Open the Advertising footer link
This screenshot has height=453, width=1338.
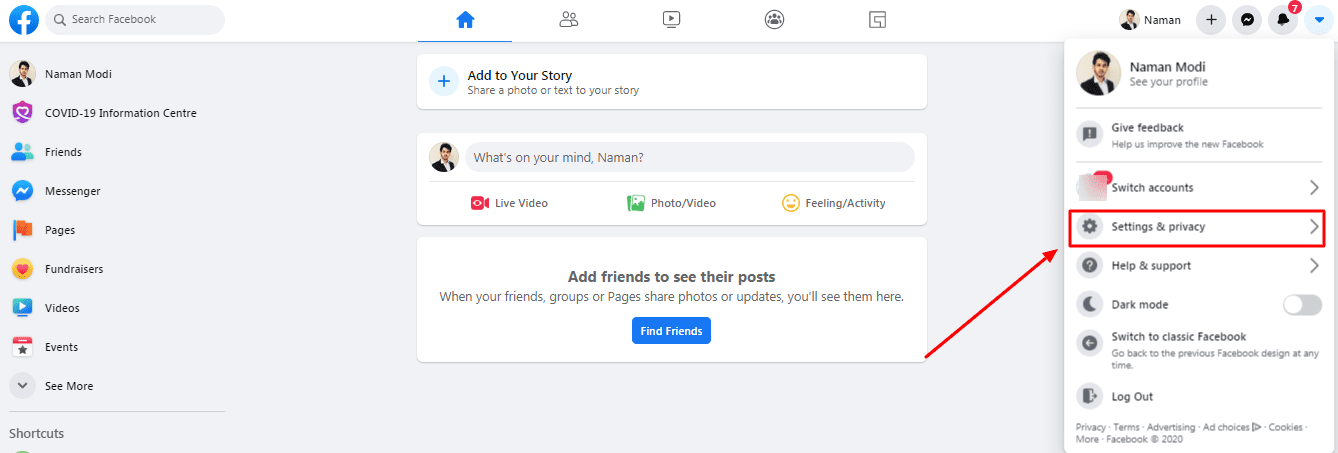click(x=1170, y=427)
